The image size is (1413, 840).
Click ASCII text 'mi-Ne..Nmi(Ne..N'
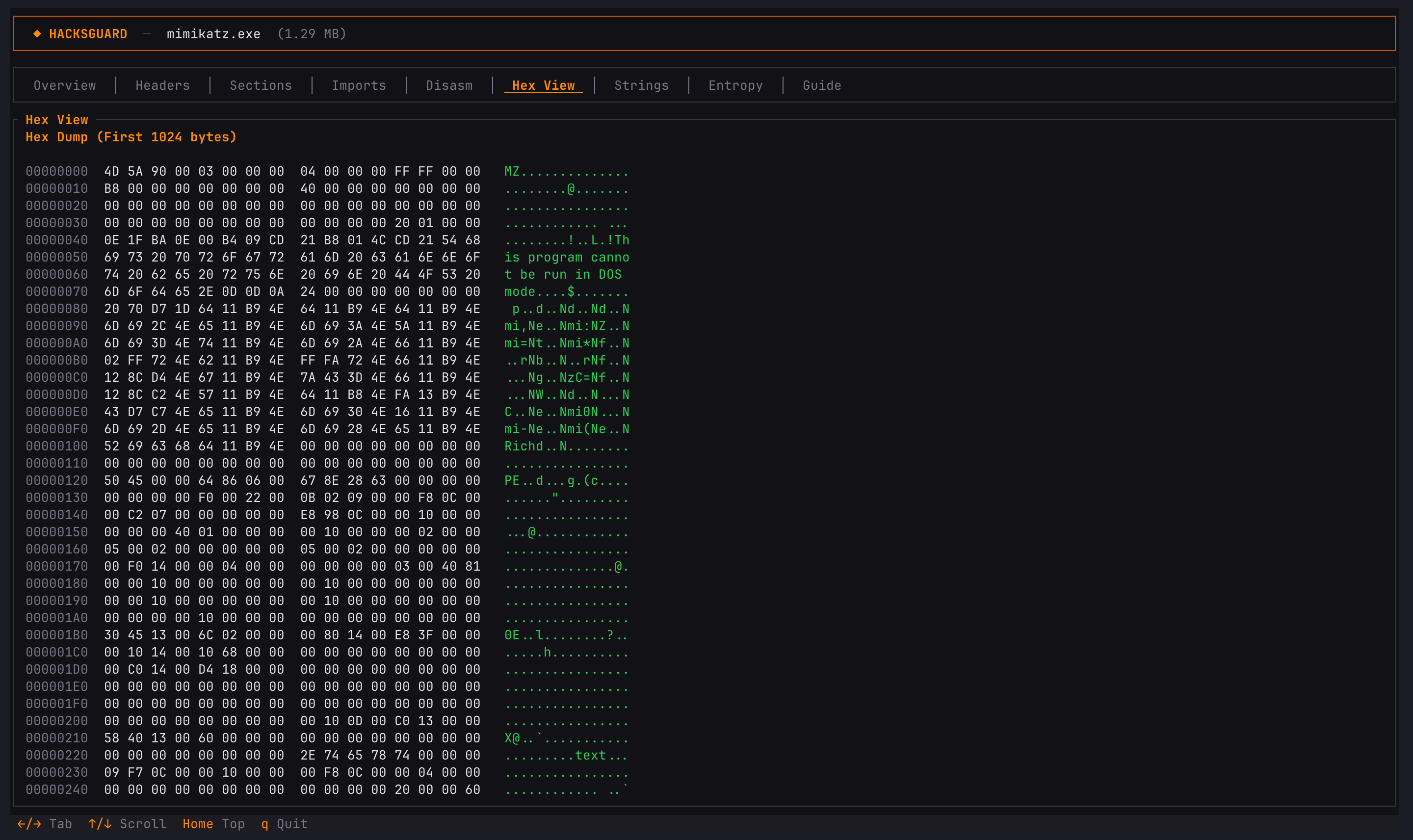click(567, 429)
